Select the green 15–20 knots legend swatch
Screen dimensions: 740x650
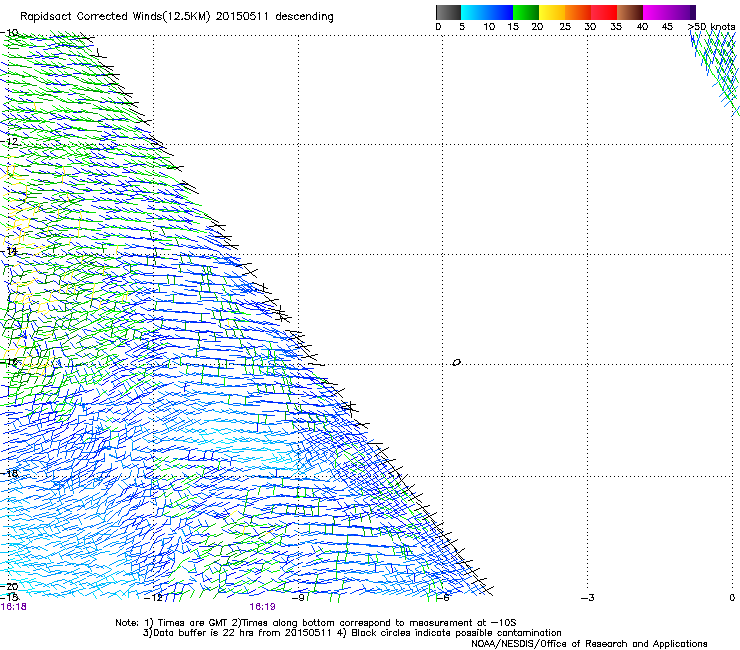coord(526,12)
